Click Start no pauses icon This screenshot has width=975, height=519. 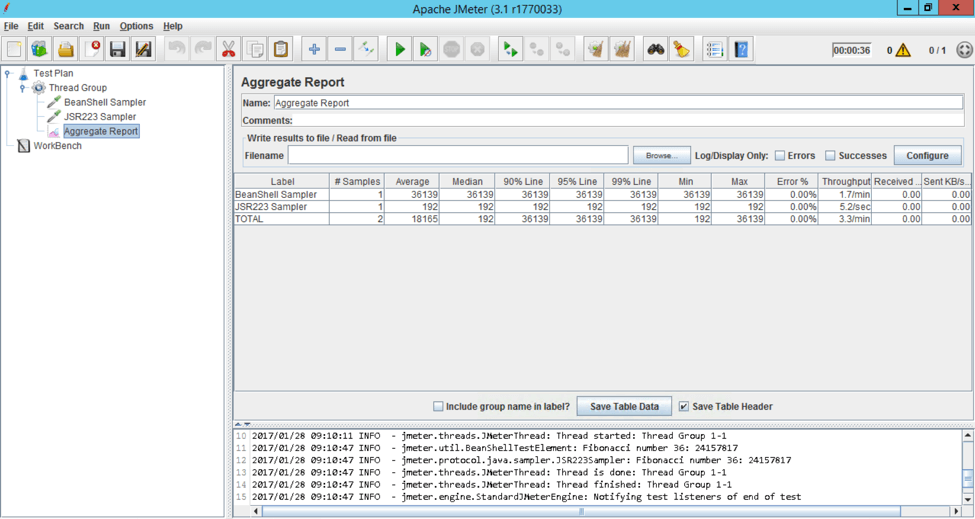[425, 49]
